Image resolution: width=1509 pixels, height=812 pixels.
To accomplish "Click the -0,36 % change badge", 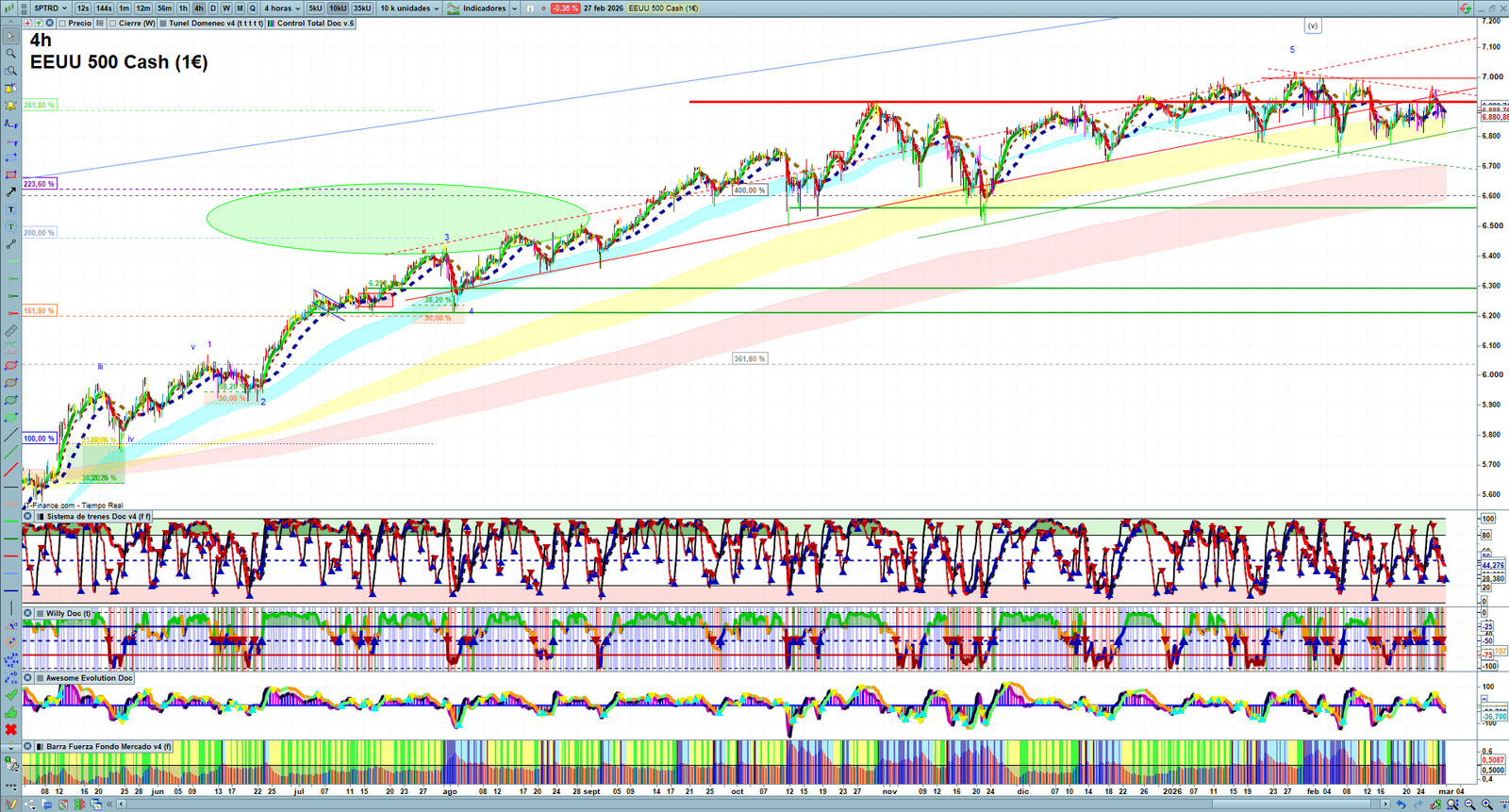I will 565,8.
